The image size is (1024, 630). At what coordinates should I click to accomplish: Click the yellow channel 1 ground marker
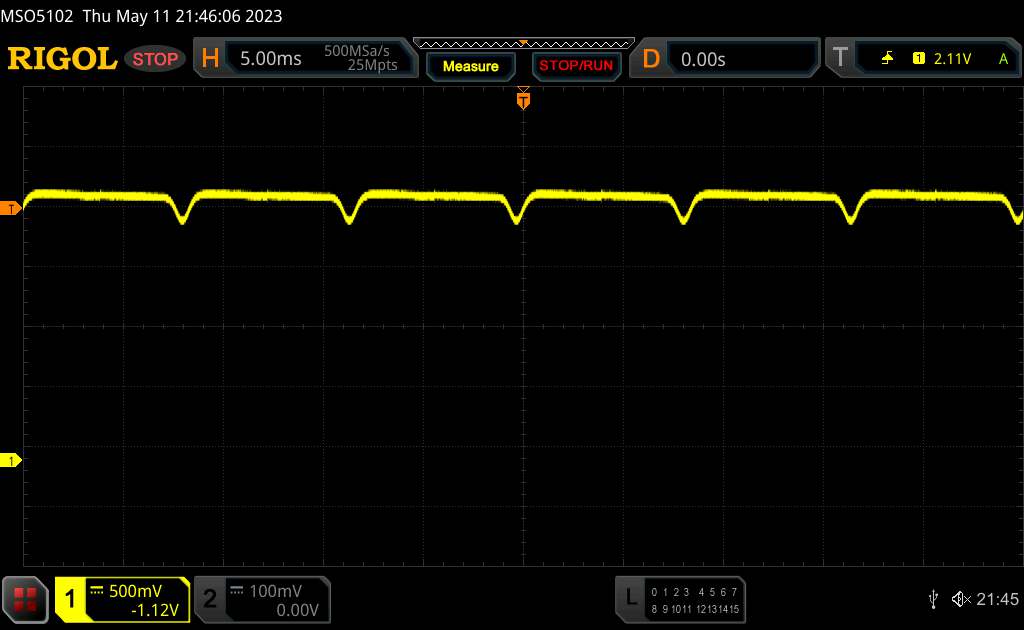[10, 460]
